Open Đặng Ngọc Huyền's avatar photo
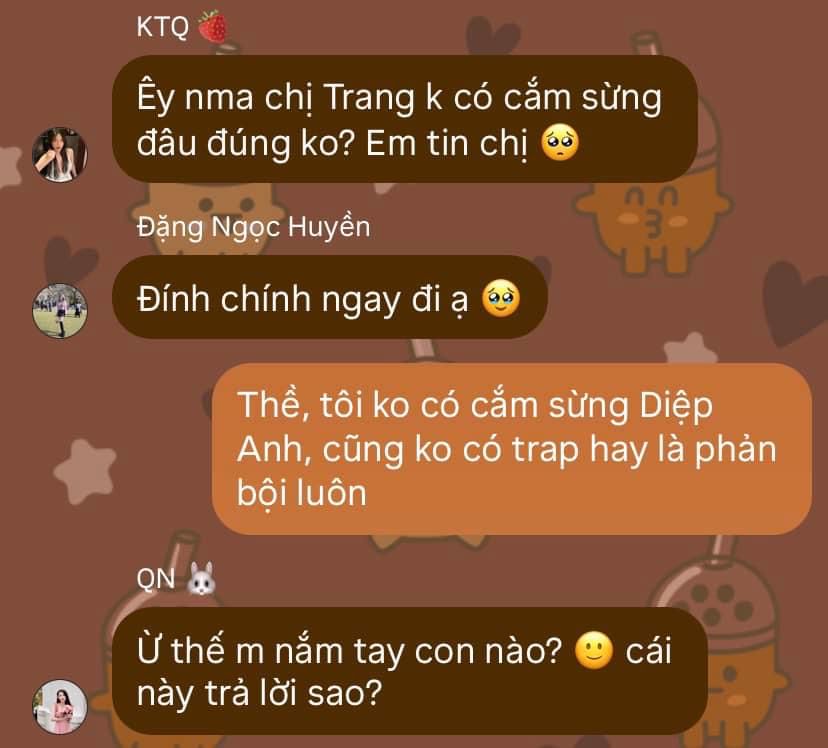828x748 pixels. point(60,310)
